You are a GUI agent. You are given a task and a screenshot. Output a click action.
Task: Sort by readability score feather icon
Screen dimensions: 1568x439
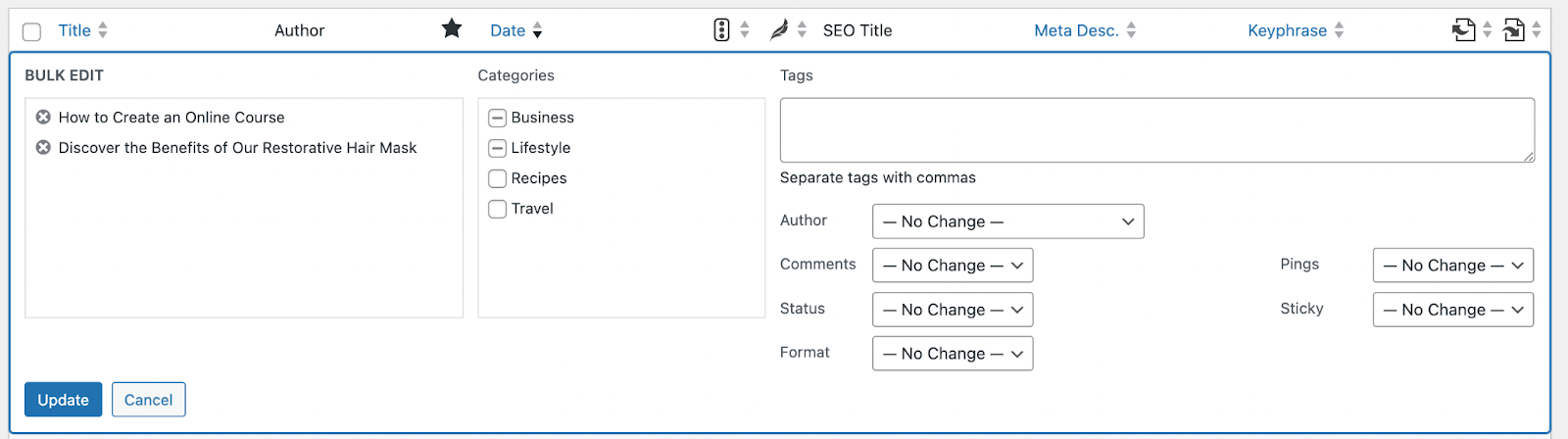[x=779, y=30]
